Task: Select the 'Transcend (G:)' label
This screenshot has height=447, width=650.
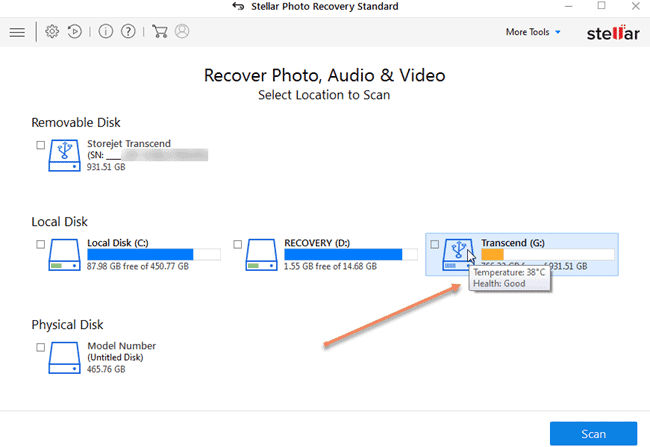Action: click(513, 243)
